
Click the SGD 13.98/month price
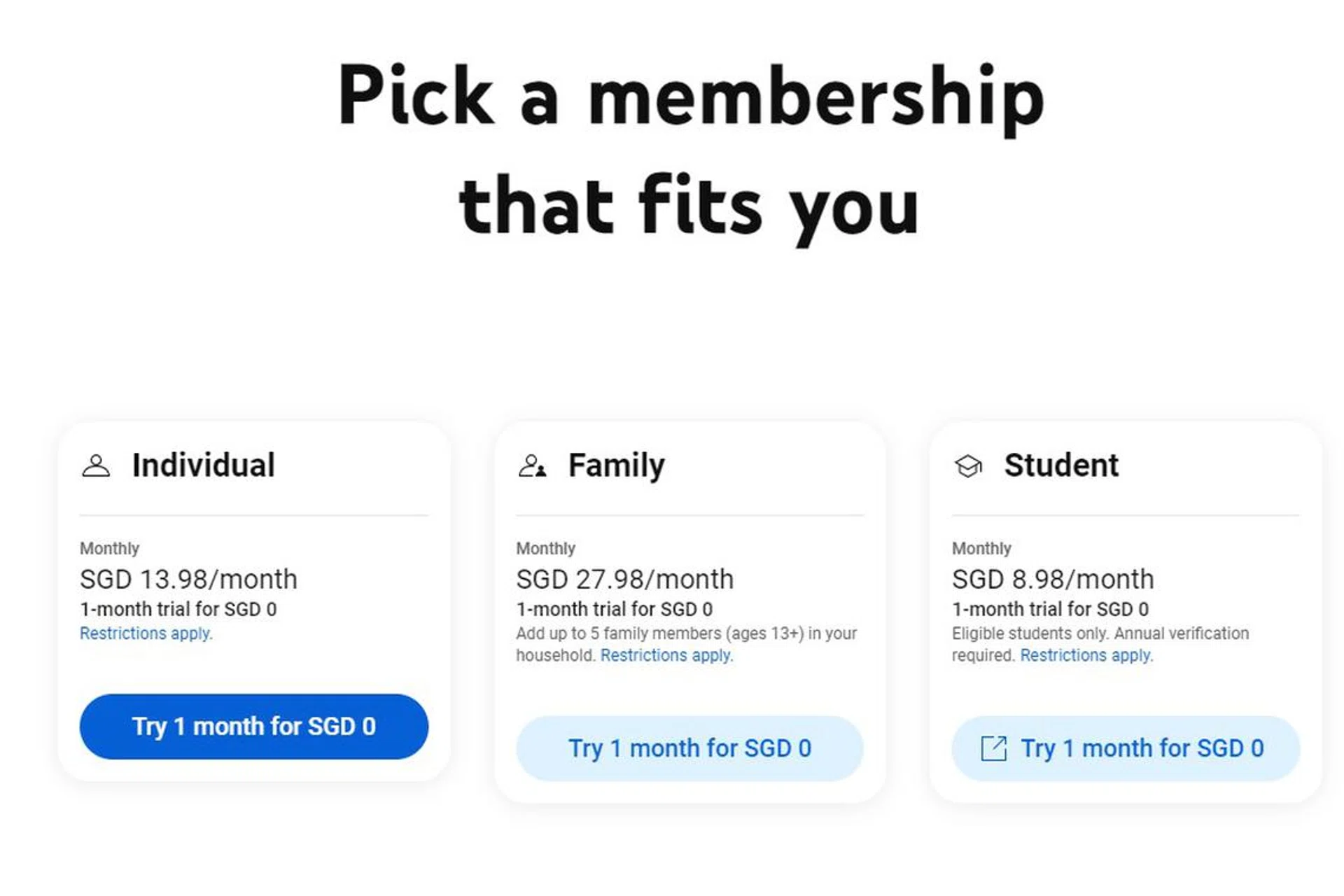(x=188, y=580)
